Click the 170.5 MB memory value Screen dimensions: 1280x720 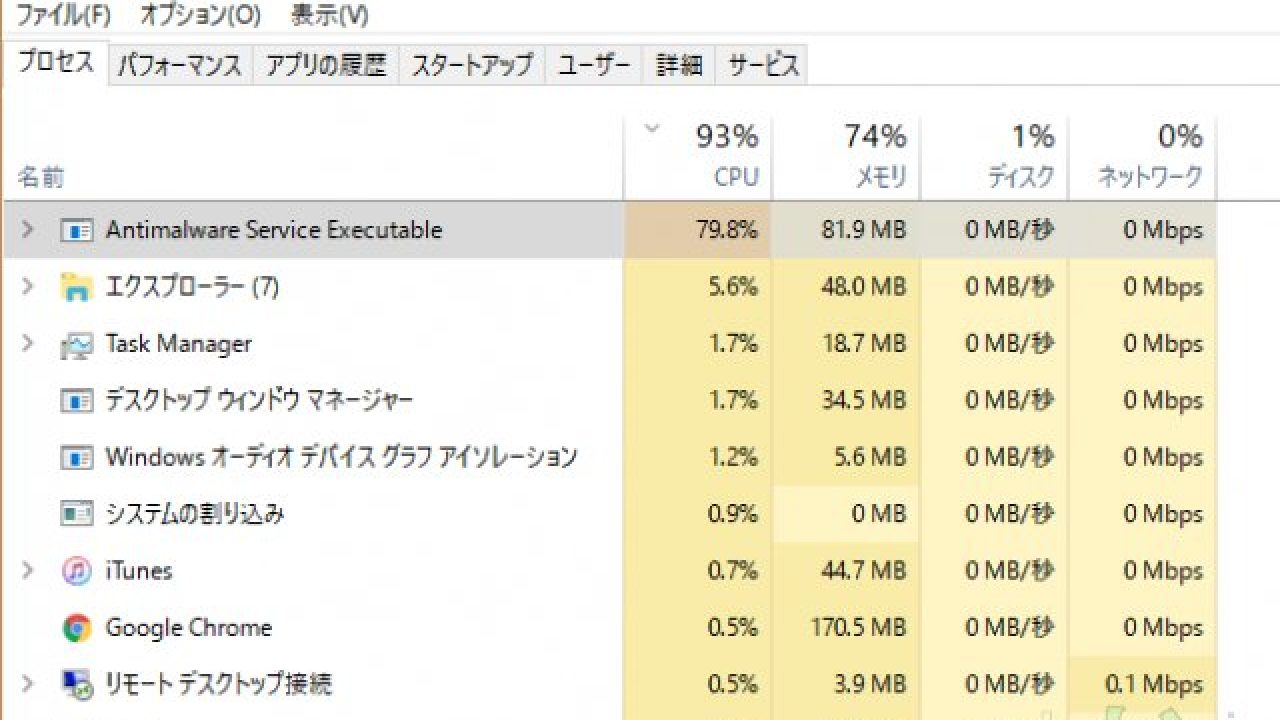click(x=859, y=628)
